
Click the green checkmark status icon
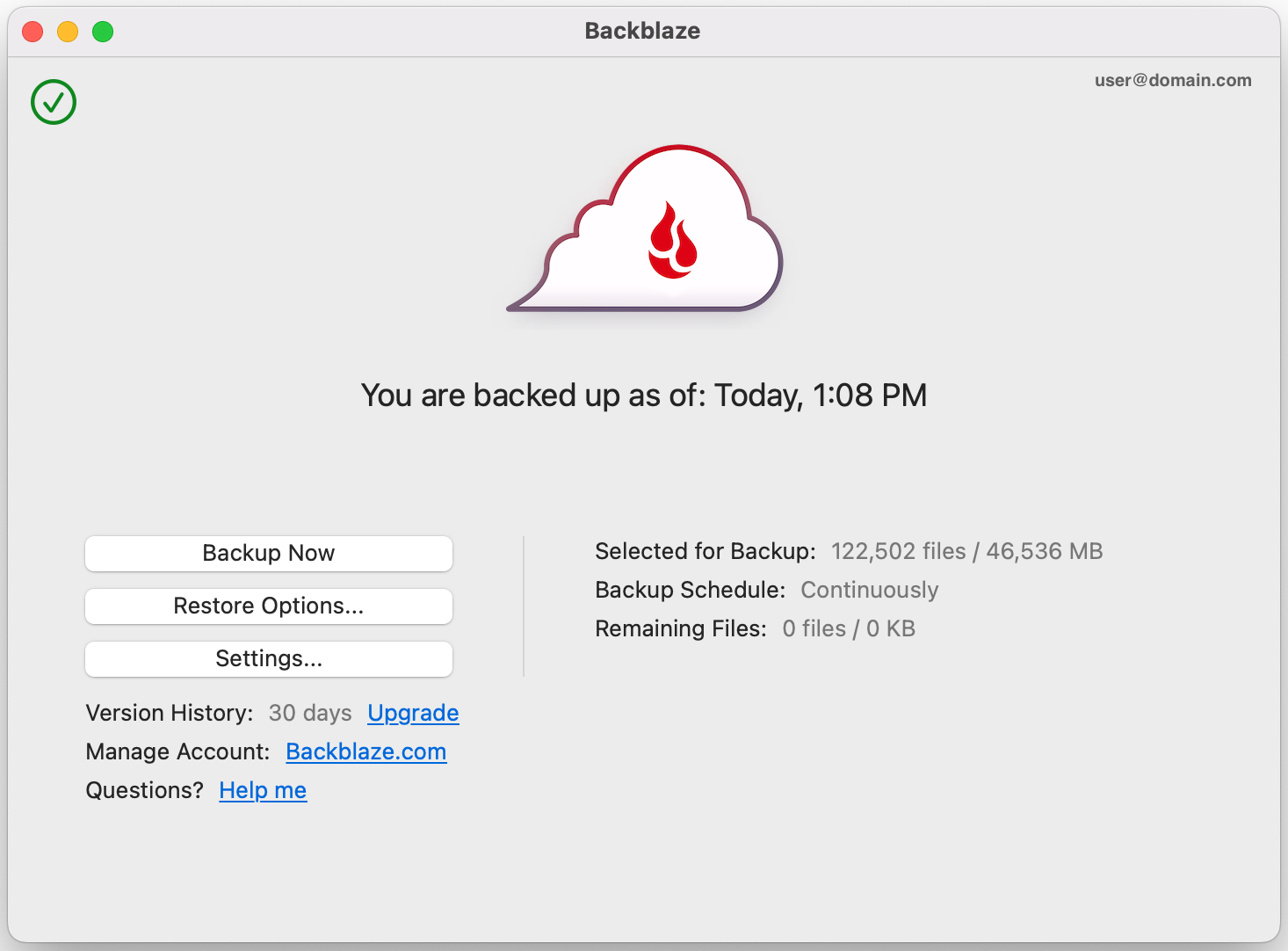(54, 102)
